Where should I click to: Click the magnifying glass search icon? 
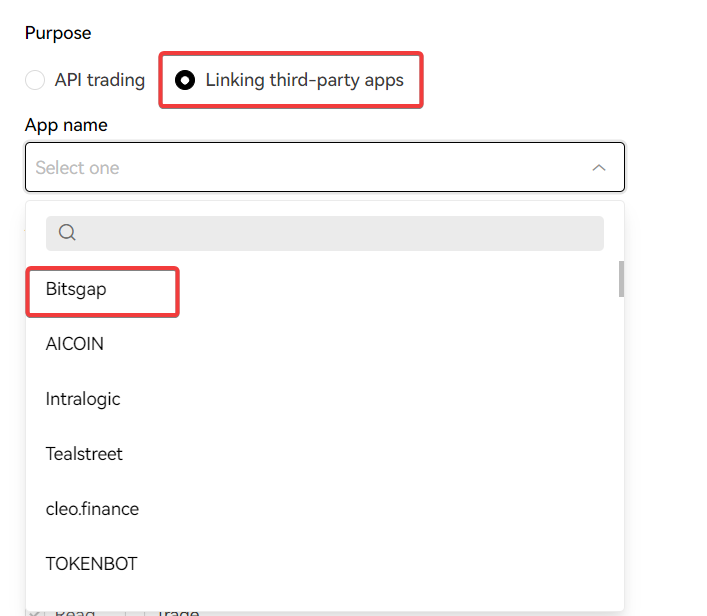(67, 233)
